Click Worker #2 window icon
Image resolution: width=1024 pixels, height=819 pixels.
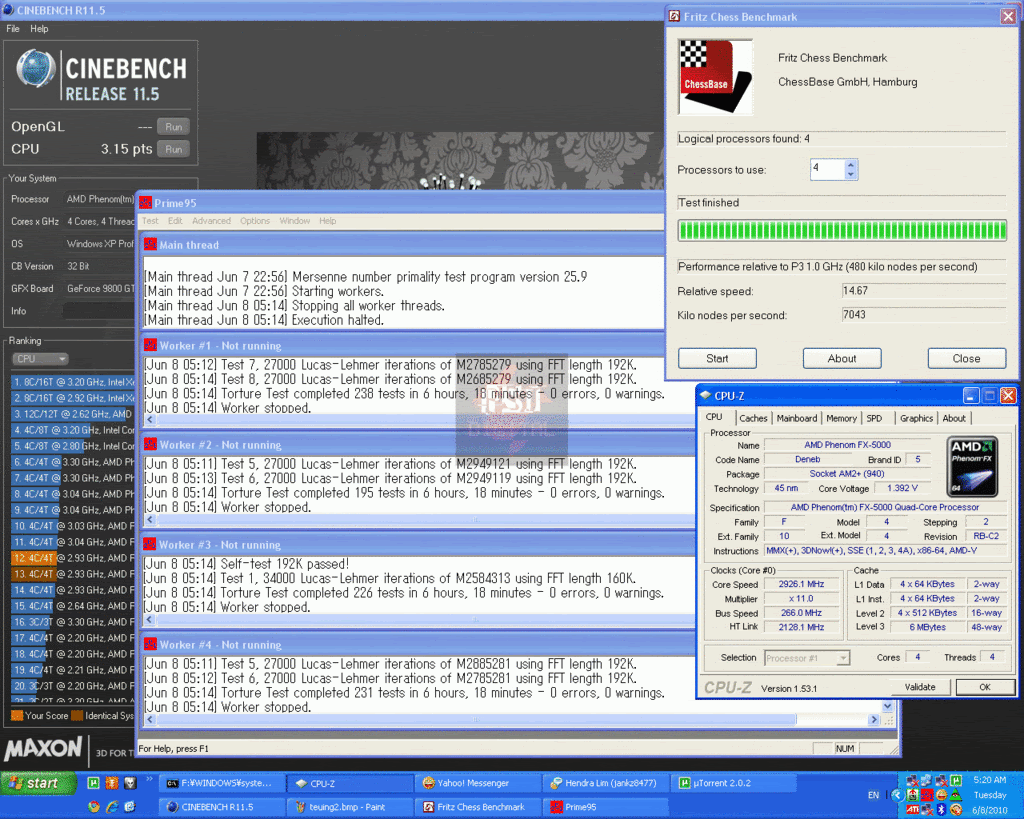click(x=150, y=444)
